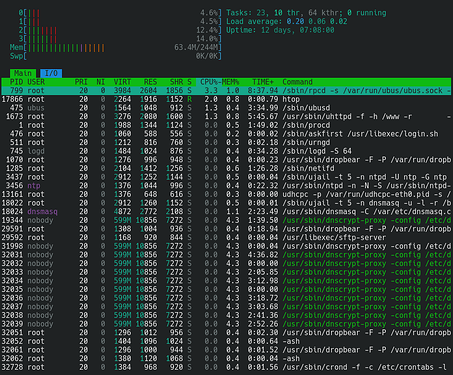
Task: Click the USER column header
Action: 36,82
